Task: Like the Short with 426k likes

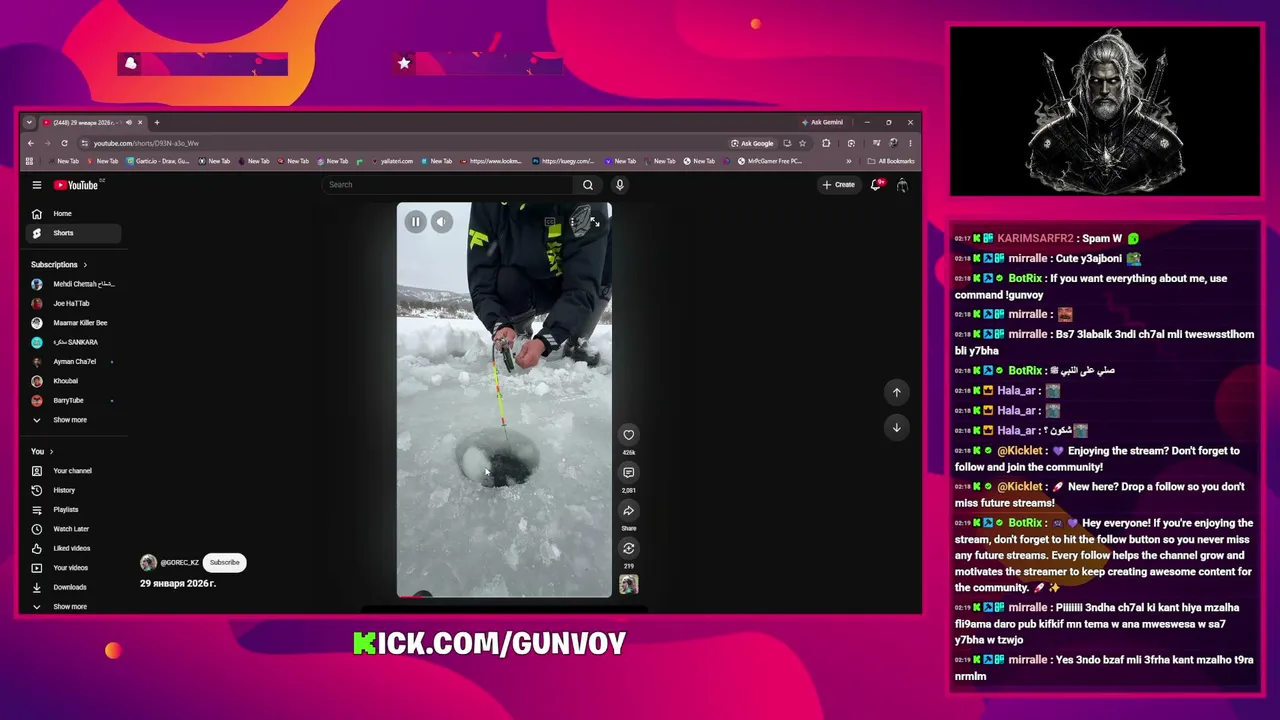Action: 629,434
